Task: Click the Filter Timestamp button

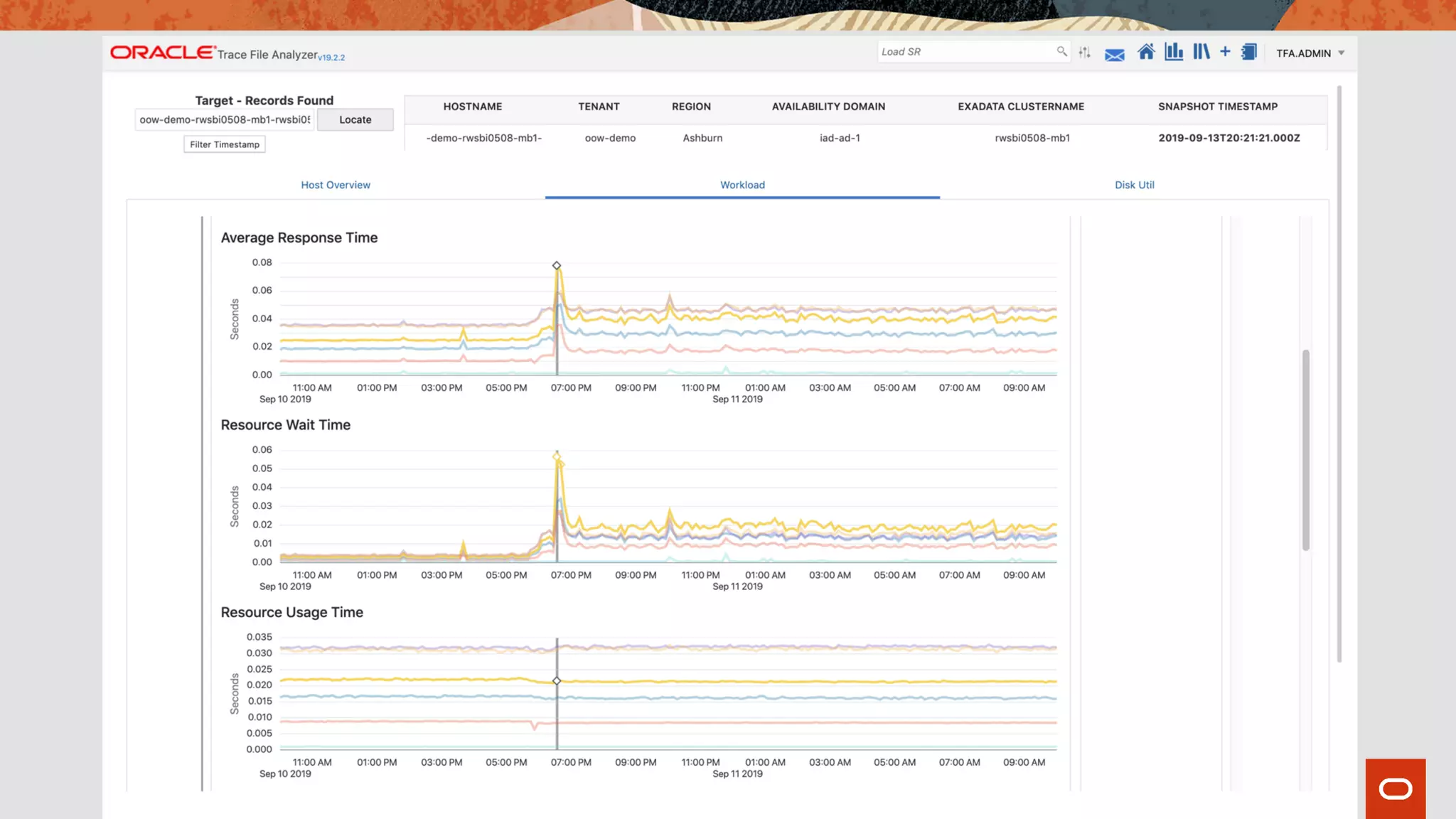Action: coord(225,144)
